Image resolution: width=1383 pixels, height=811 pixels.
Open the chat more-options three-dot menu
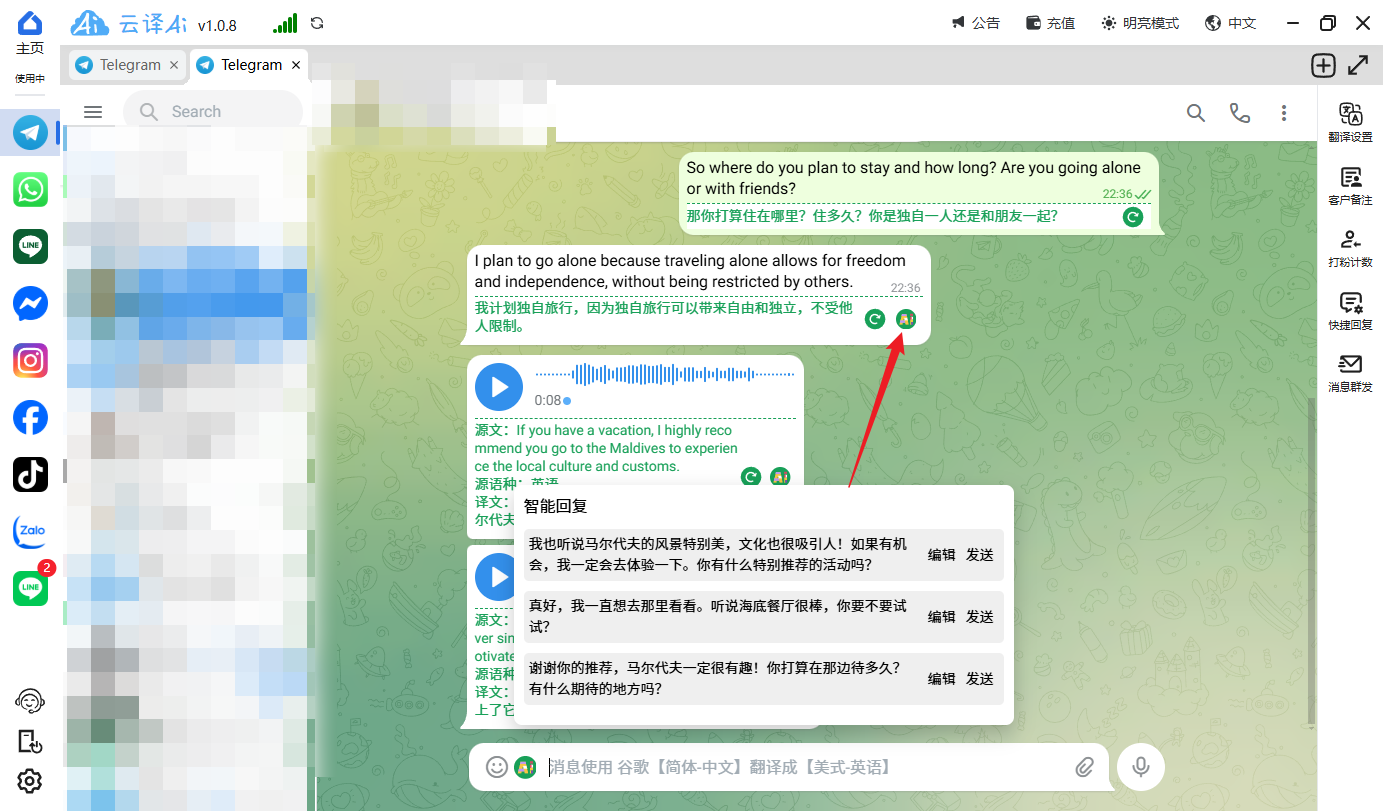1284,113
